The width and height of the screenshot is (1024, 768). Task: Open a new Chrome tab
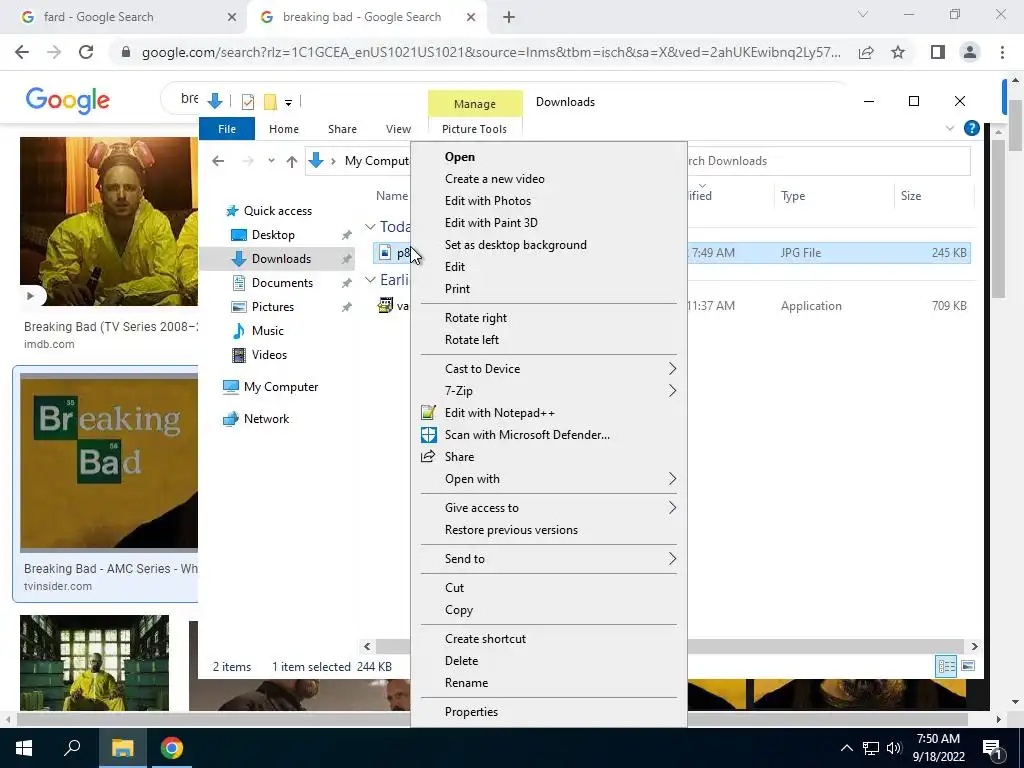coord(509,17)
